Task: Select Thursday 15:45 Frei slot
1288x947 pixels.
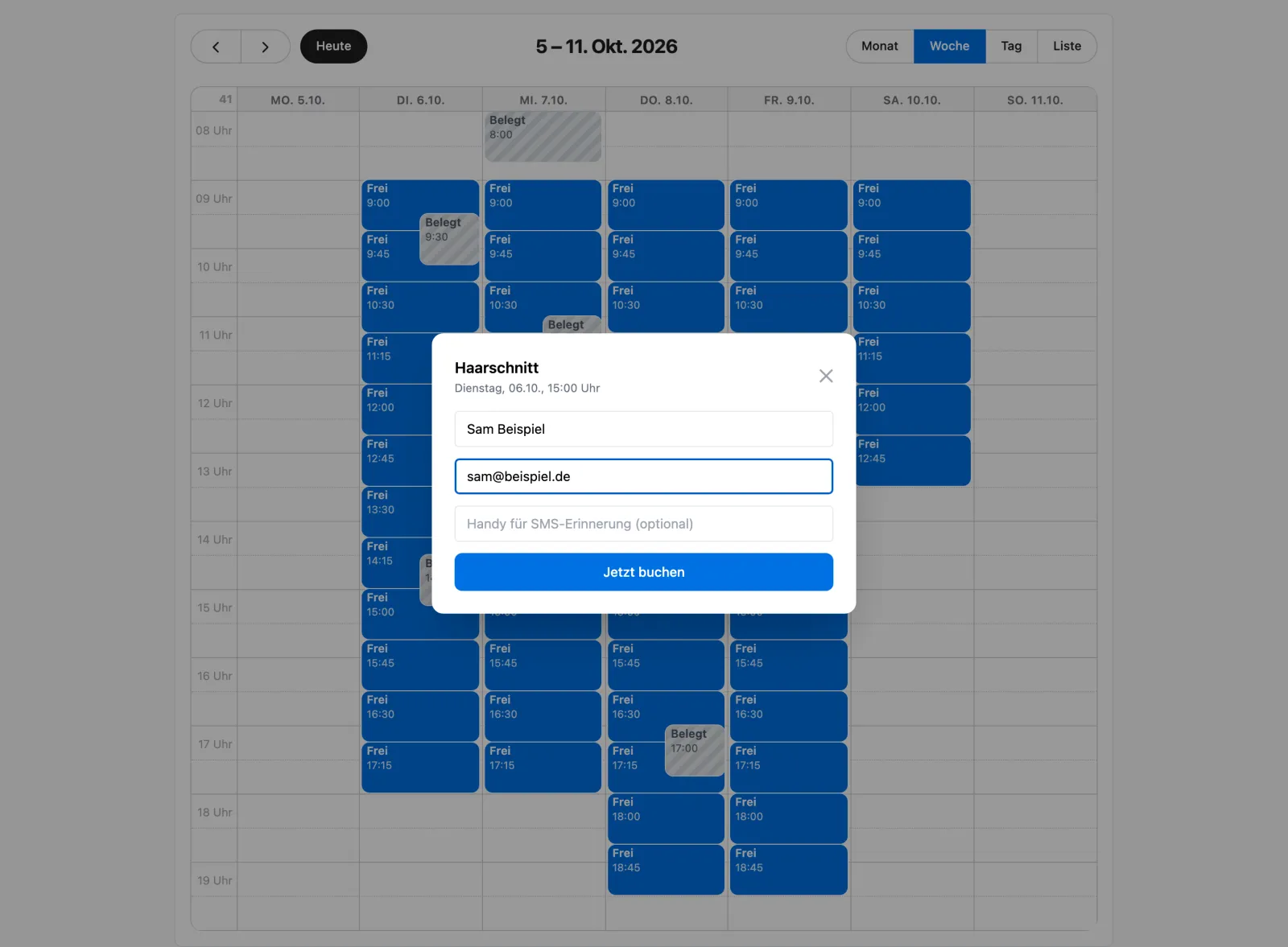Action: [x=666, y=665]
